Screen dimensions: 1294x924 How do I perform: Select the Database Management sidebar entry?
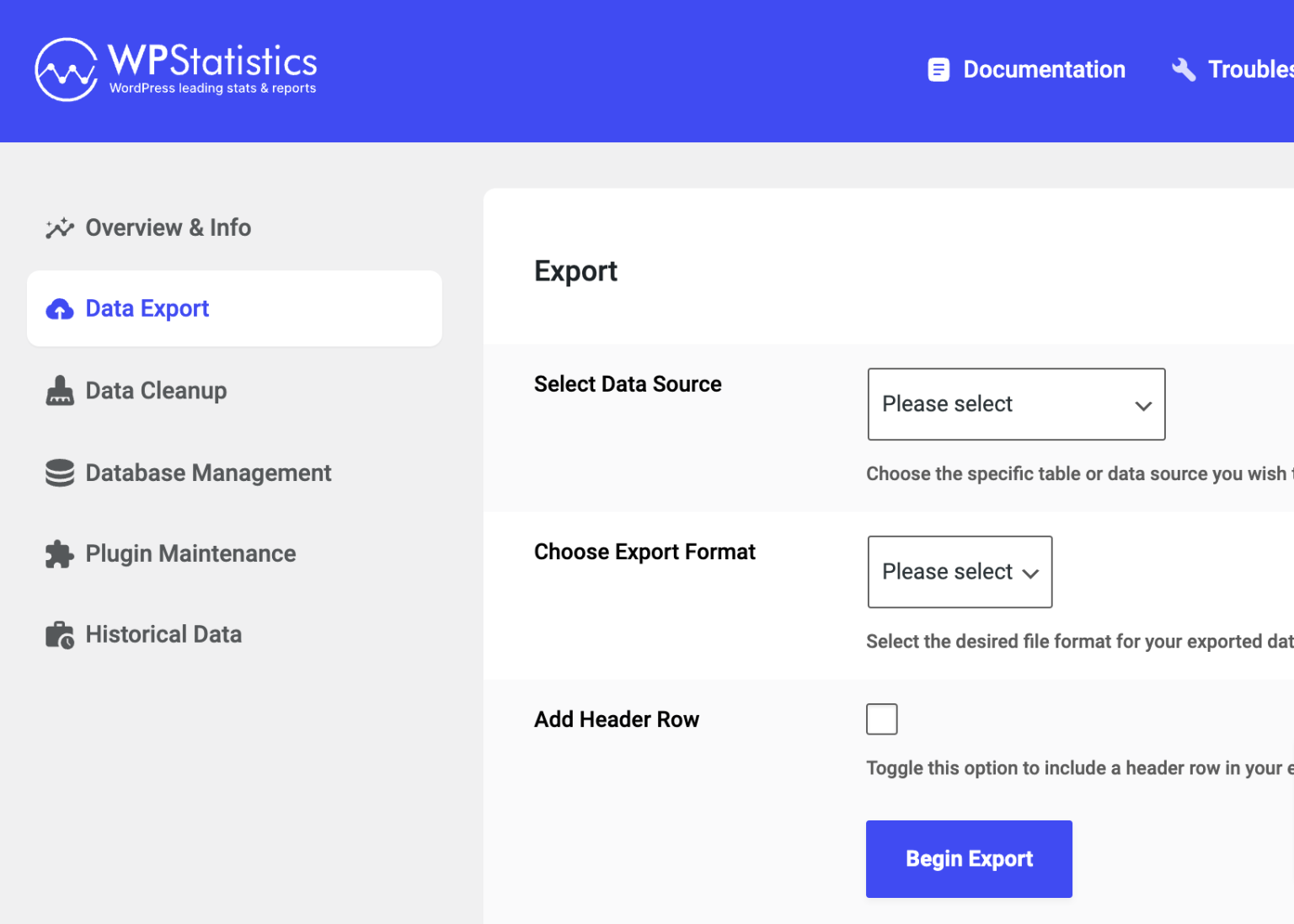click(x=208, y=473)
